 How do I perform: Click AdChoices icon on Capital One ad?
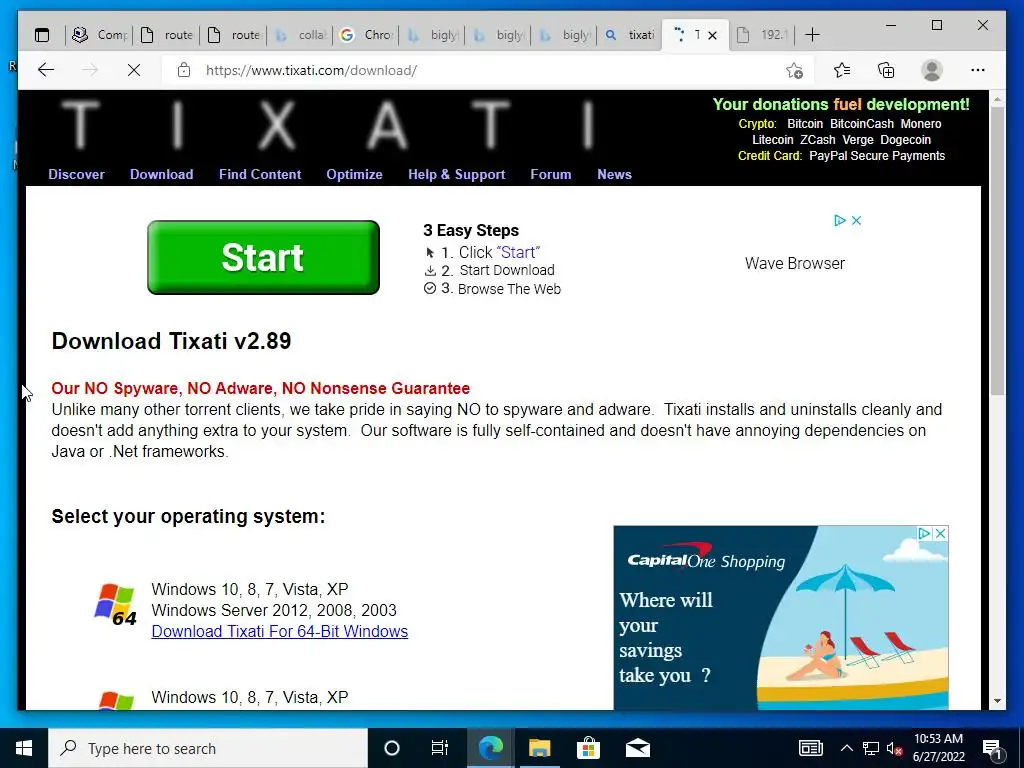925,534
